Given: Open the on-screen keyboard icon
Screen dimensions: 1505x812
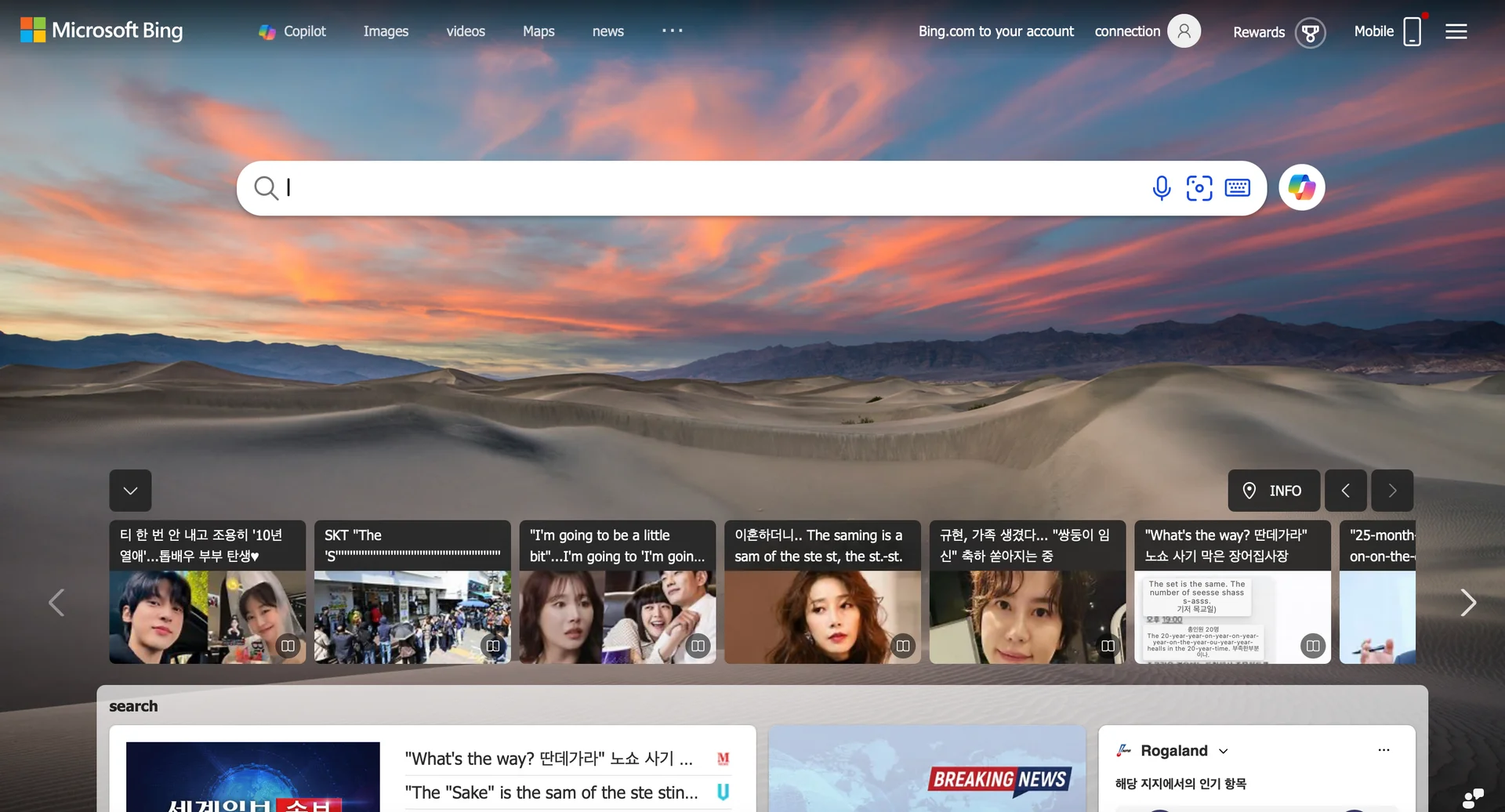Looking at the screenshot, I should pyautogui.click(x=1237, y=187).
